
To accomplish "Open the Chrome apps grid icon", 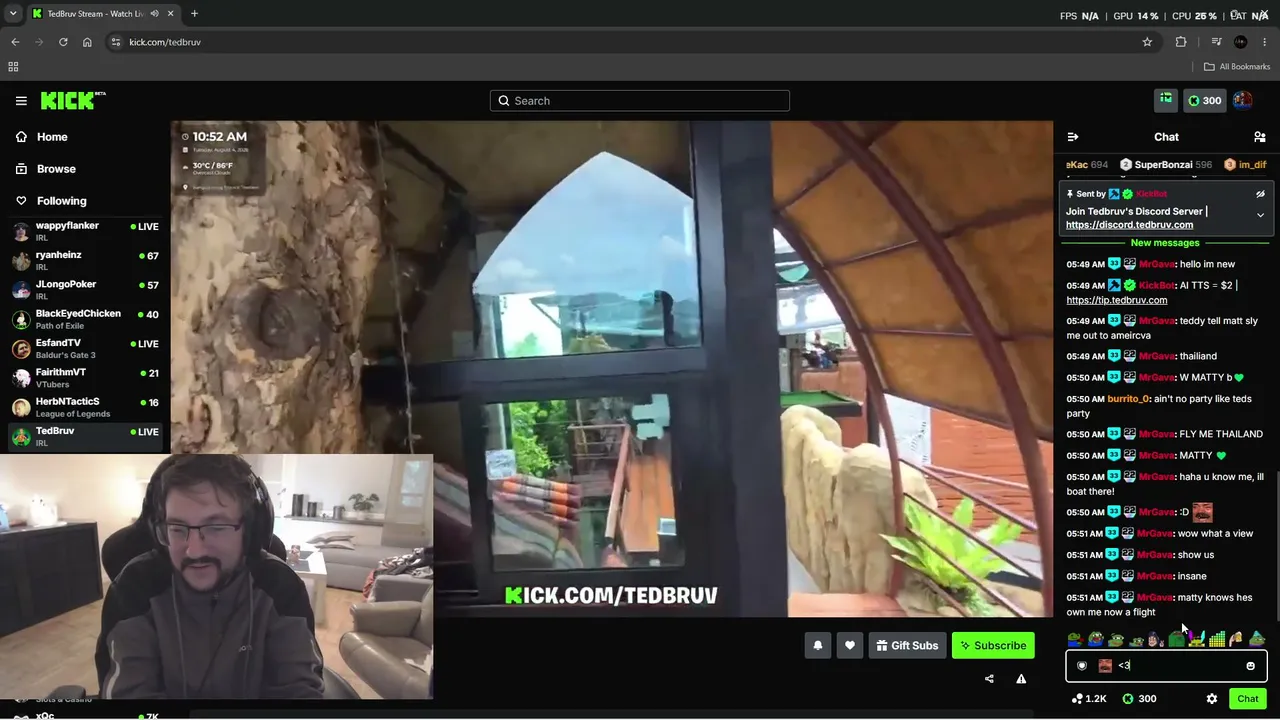I will click(x=13, y=67).
